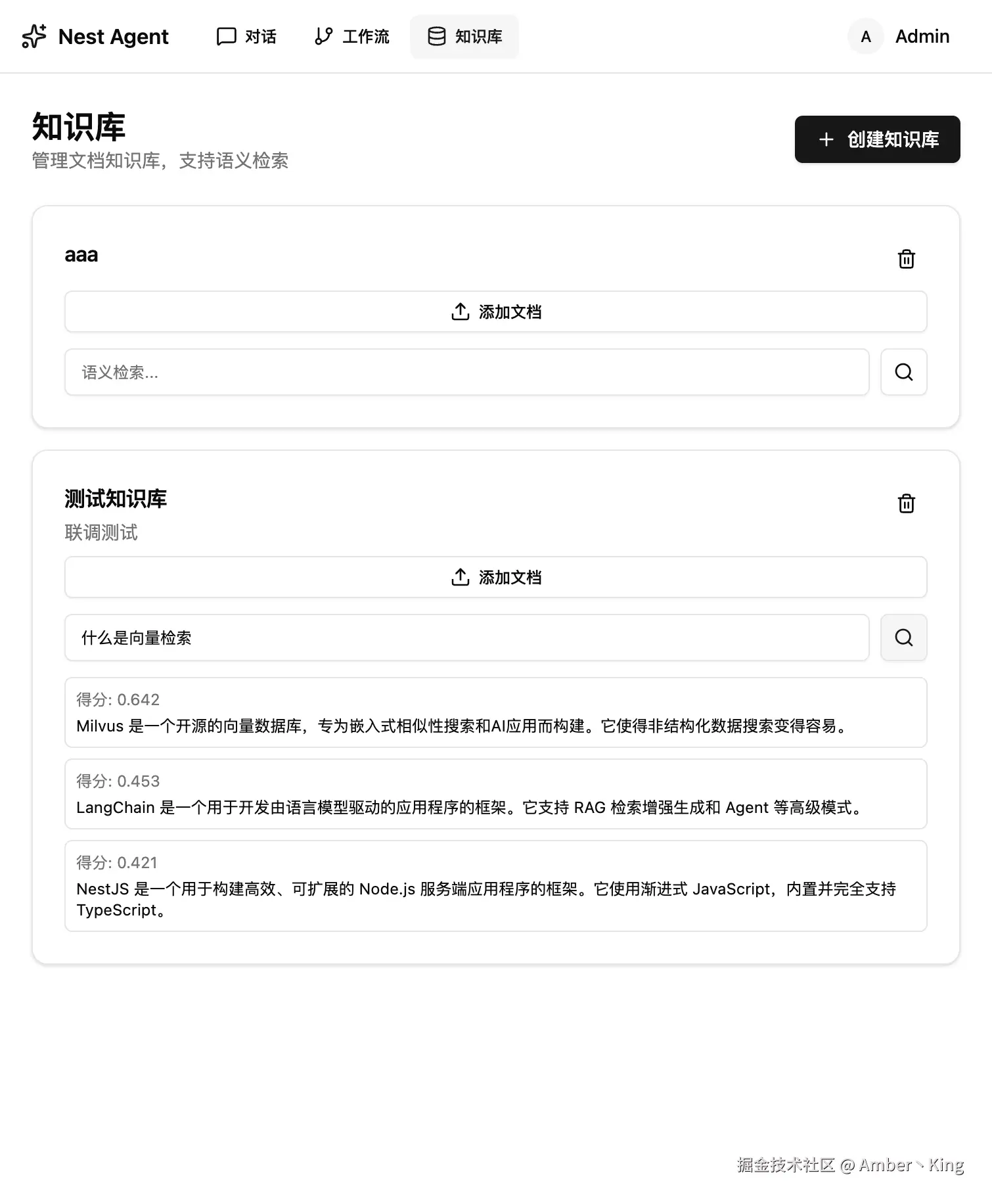The image size is (992, 1204).
Task: Run search in the aaa knowledge base
Action: (x=904, y=372)
